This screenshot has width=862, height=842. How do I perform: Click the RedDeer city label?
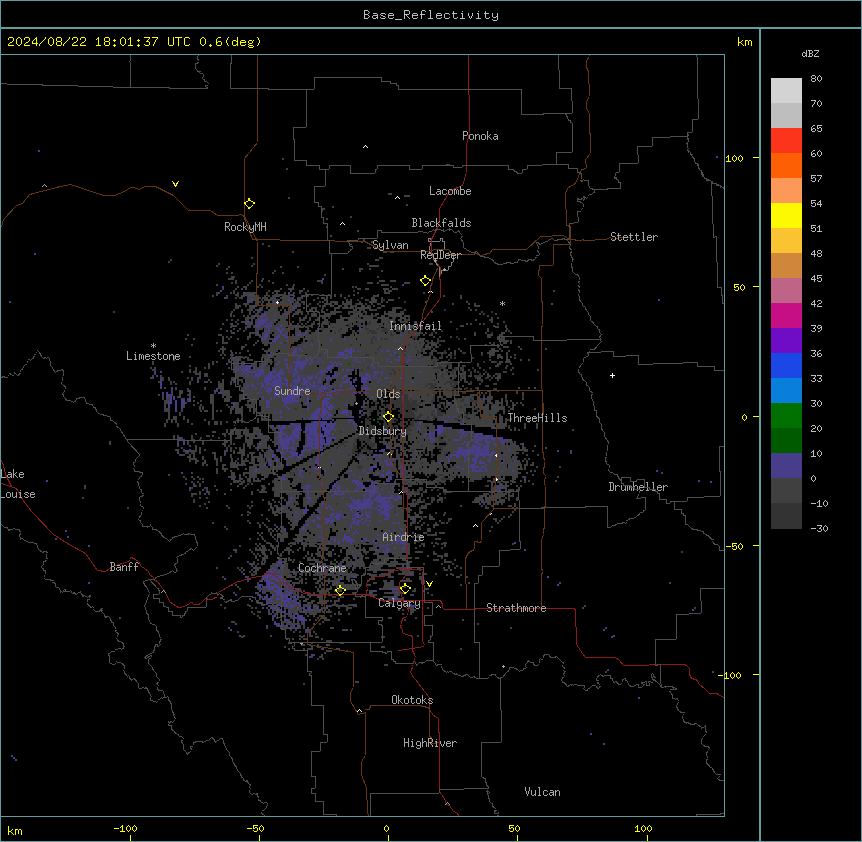point(440,255)
